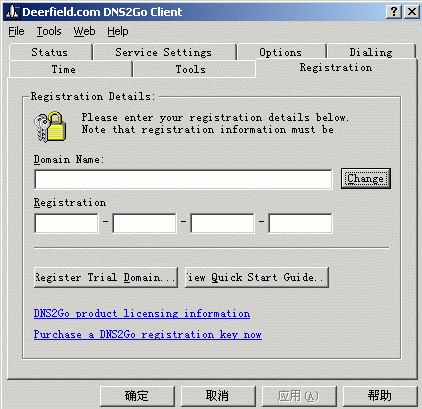The width and height of the screenshot is (422, 409).
Task: Open the Help menu
Action: 118,31
